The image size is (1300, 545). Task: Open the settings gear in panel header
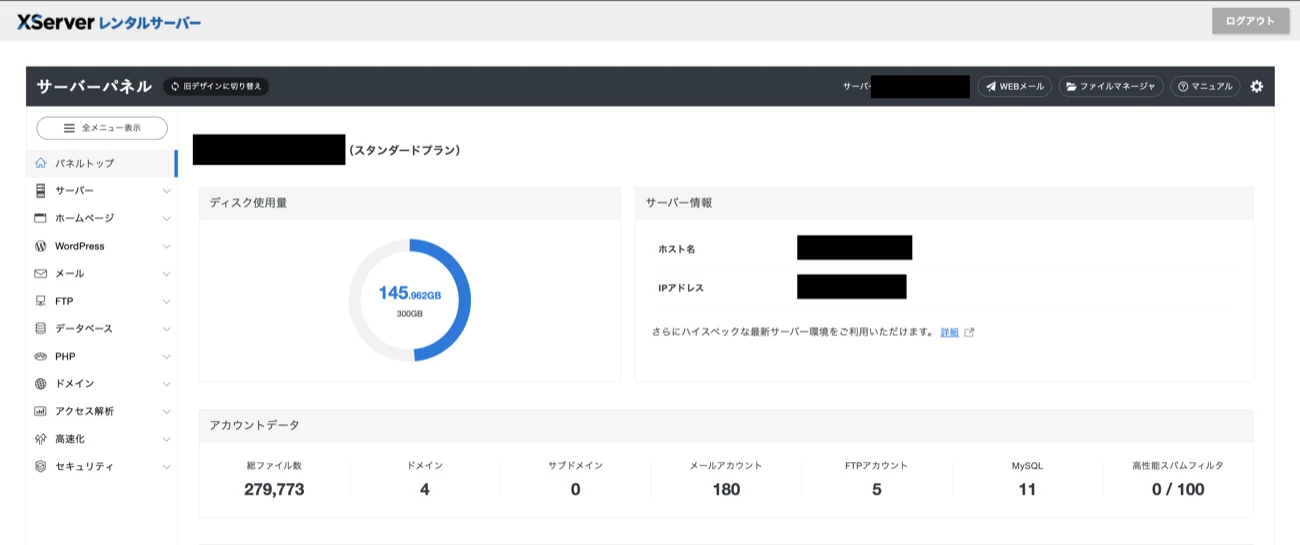click(x=1257, y=87)
